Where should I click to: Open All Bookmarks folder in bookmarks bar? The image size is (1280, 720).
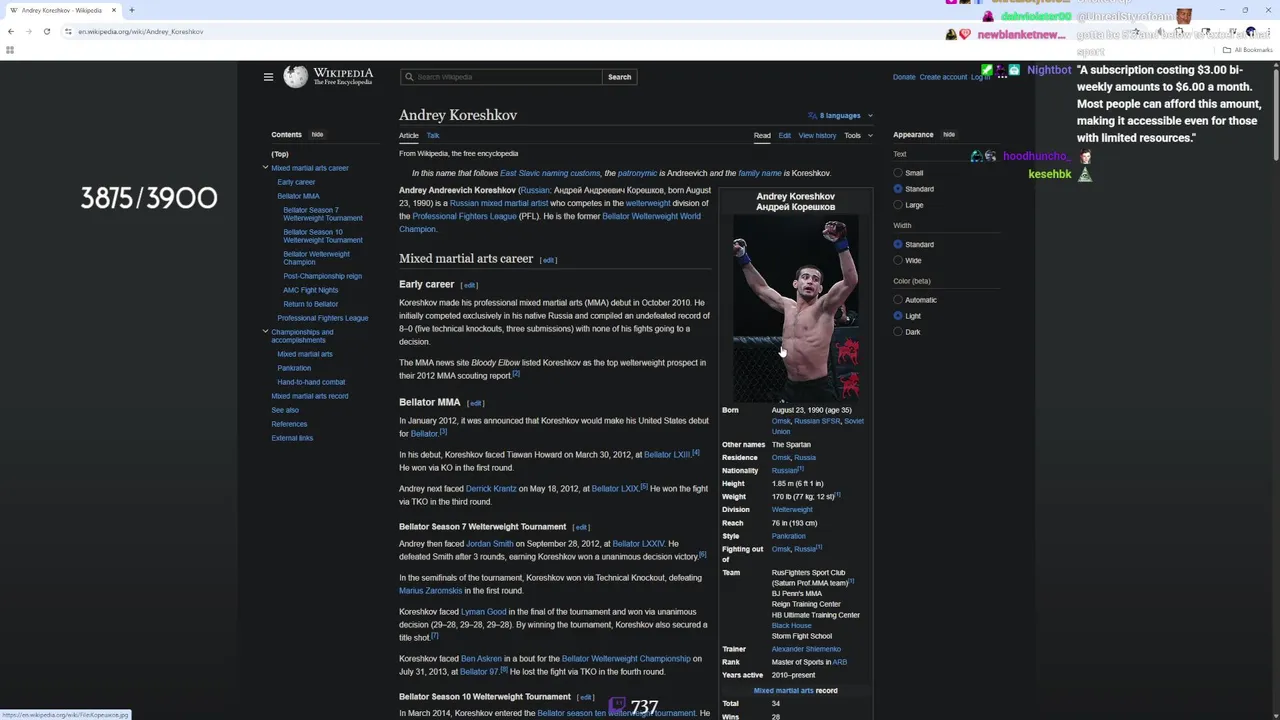tap(1249, 50)
